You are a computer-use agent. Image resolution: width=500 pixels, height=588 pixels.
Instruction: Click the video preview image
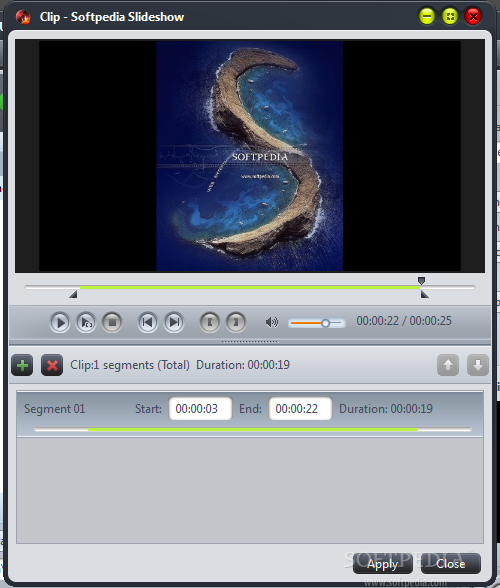tap(249, 156)
